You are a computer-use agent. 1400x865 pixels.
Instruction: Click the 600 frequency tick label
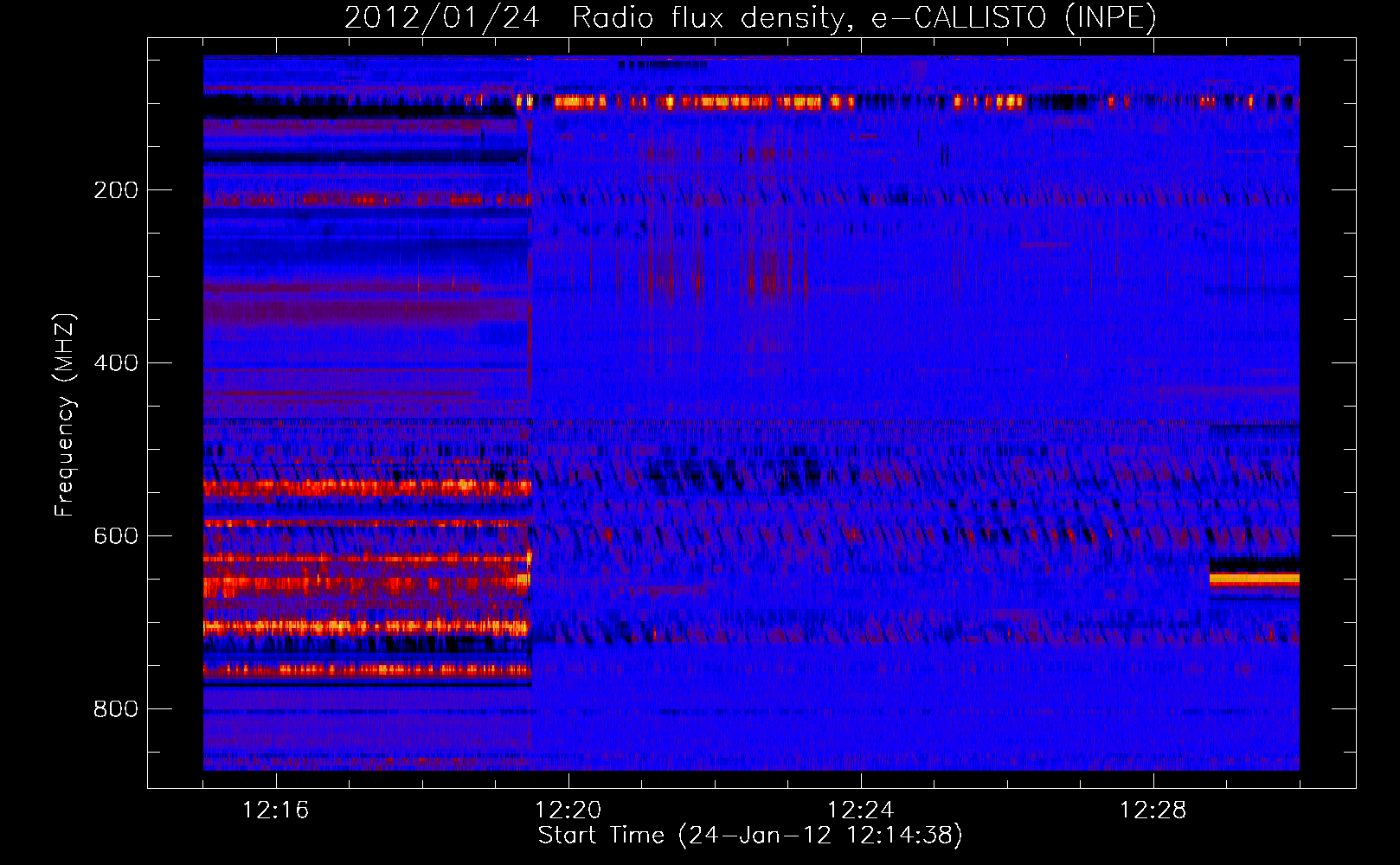click(116, 536)
